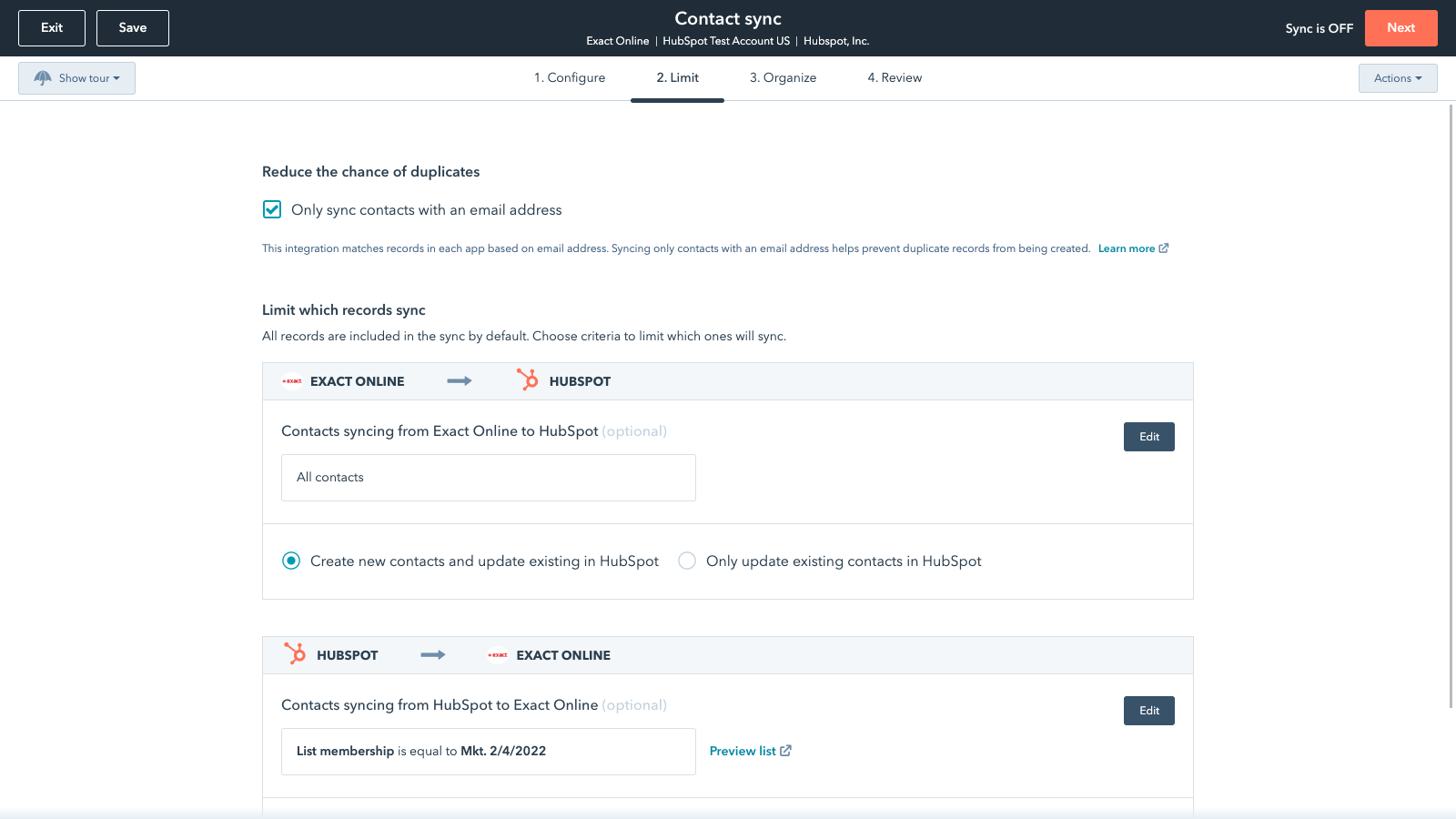Viewport: 1456px width, 819px height.
Task: Click the Exact Online logo in first sync header
Action: (292, 381)
